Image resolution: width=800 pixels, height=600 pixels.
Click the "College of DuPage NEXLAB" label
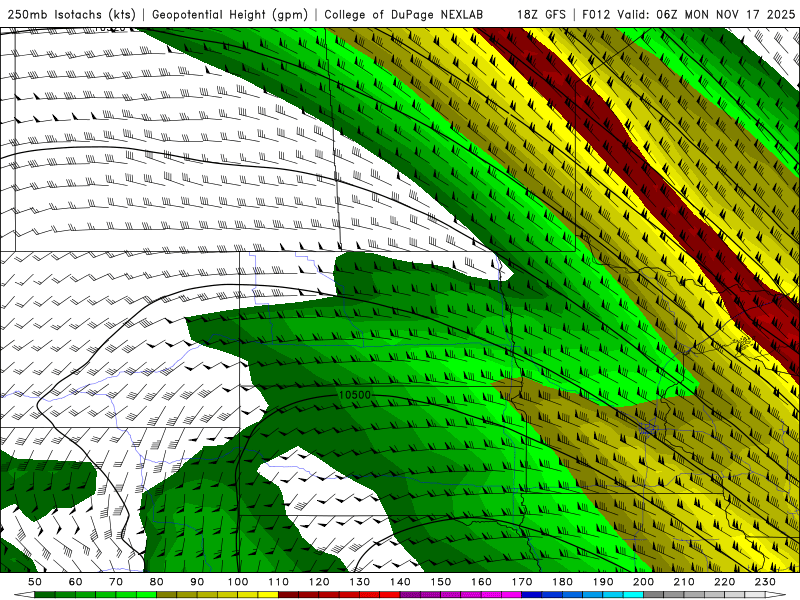tap(403, 14)
